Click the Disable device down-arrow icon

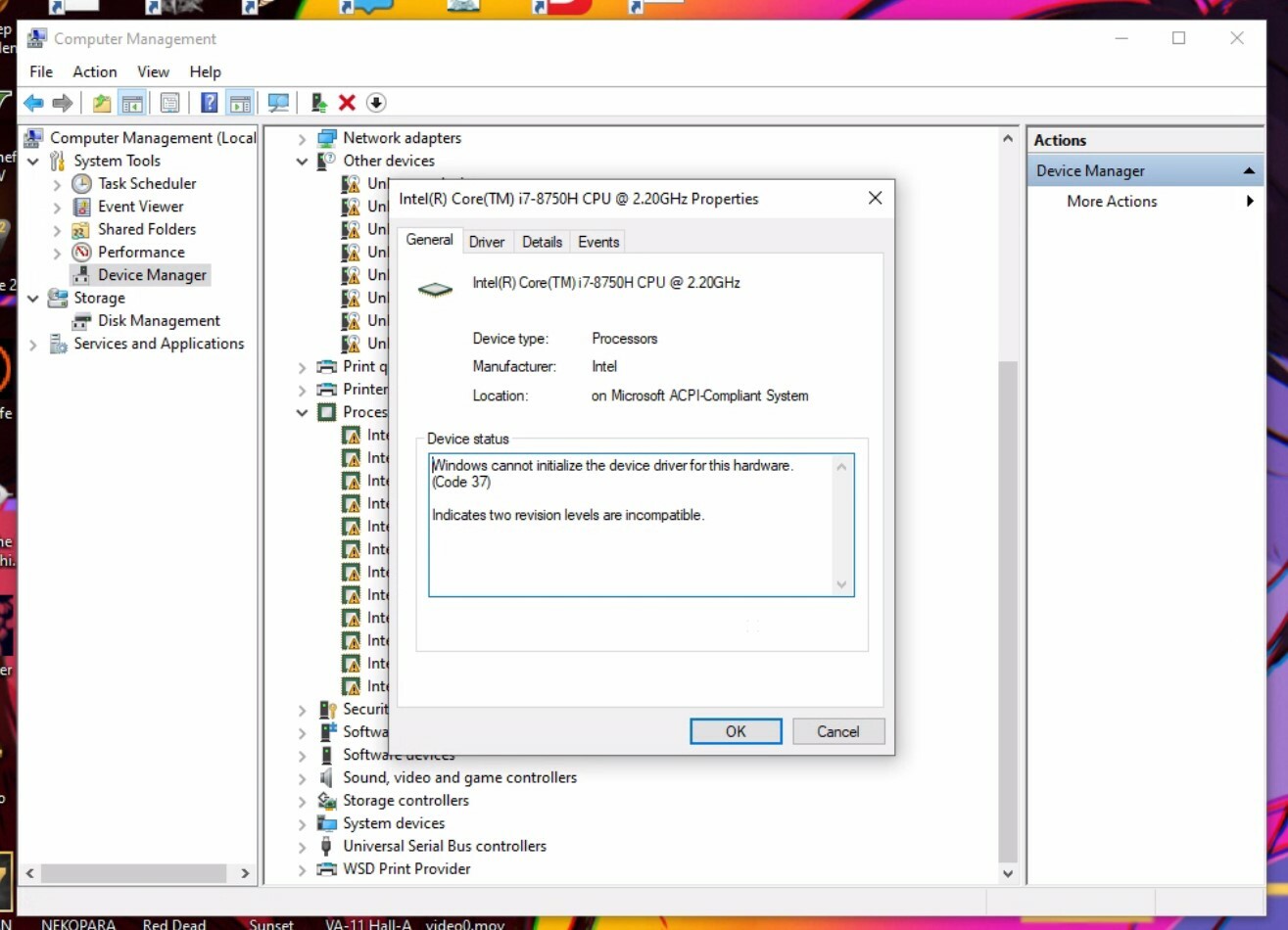point(376,103)
